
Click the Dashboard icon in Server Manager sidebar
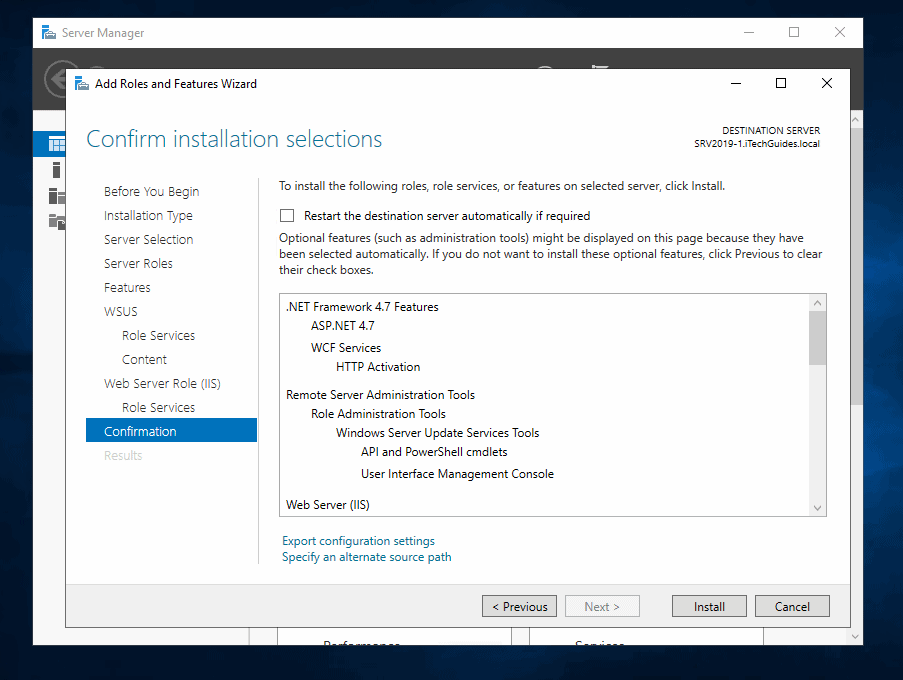pyautogui.click(x=55, y=143)
